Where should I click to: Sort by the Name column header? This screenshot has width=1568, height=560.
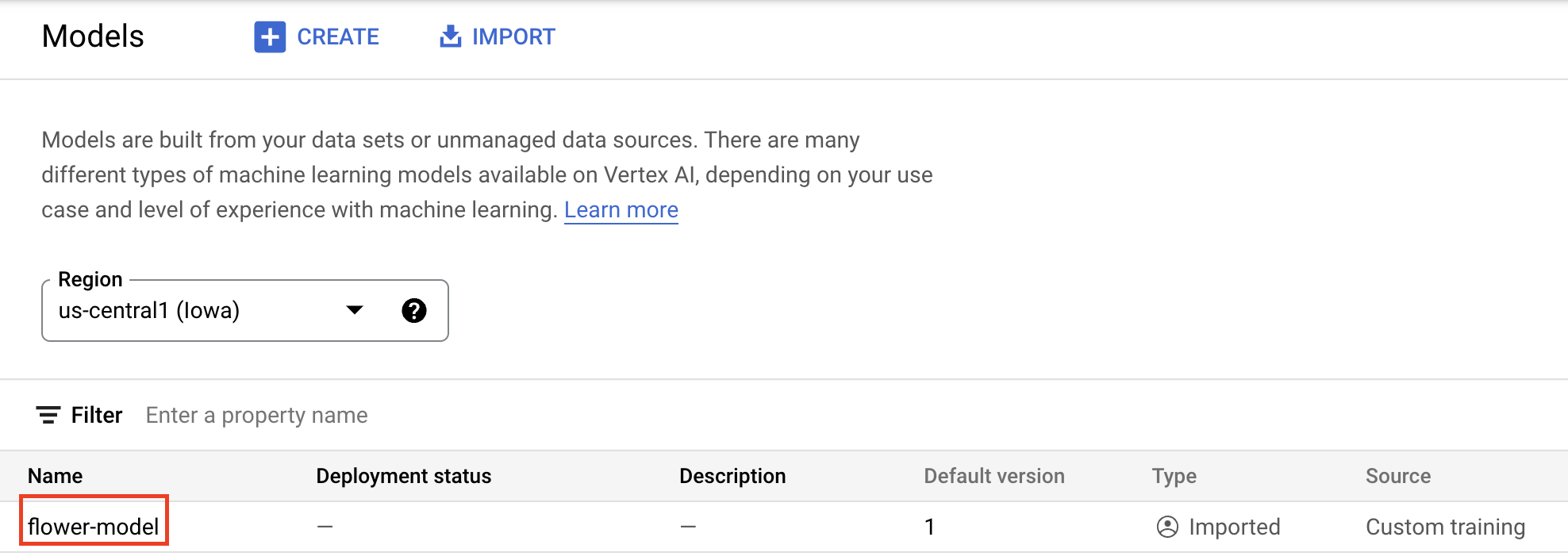pos(56,476)
